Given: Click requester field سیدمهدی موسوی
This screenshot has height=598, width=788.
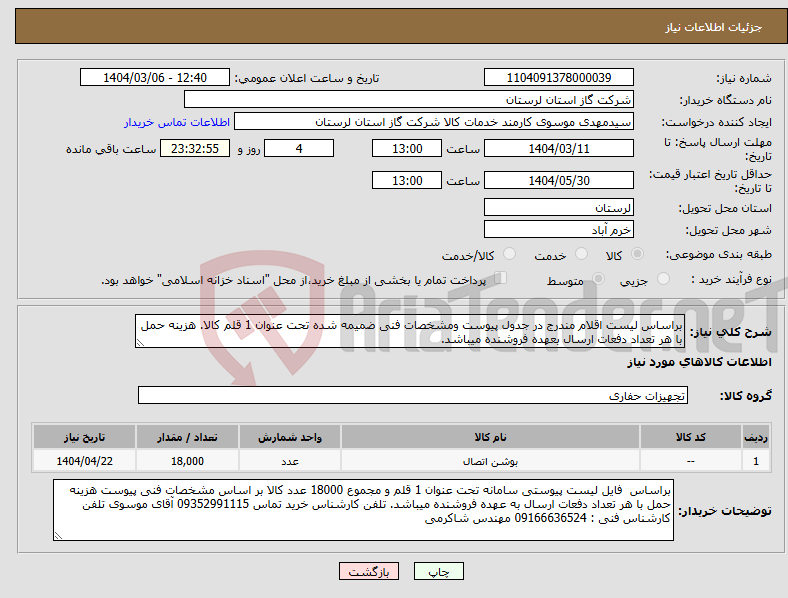Looking at the screenshot, I should click(434, 122).
